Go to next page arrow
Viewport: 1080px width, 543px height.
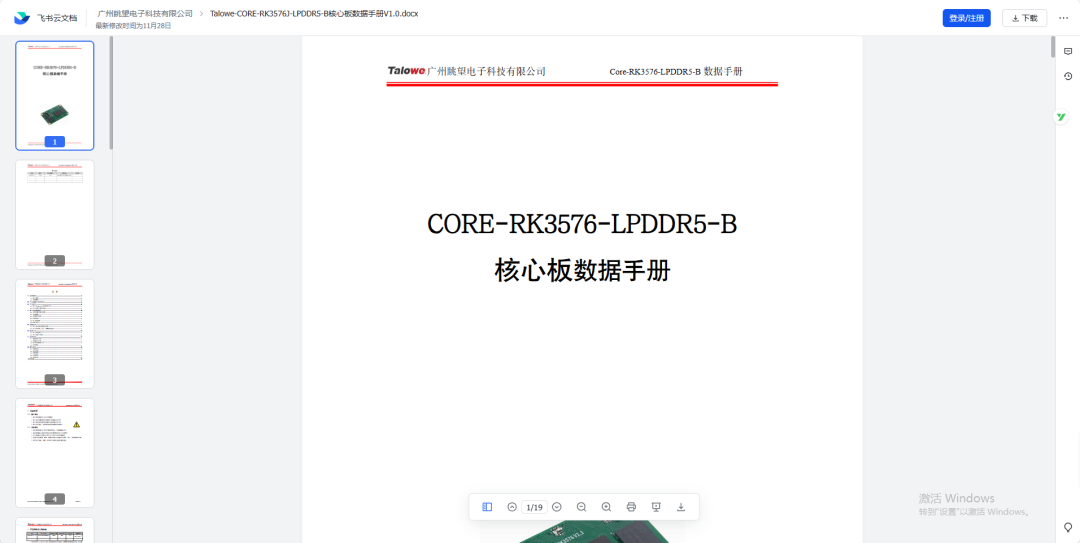pos(557,507)
